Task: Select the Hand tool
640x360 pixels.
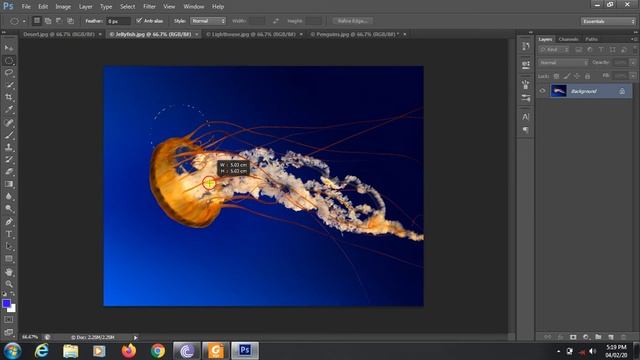Action: (9, 272)
